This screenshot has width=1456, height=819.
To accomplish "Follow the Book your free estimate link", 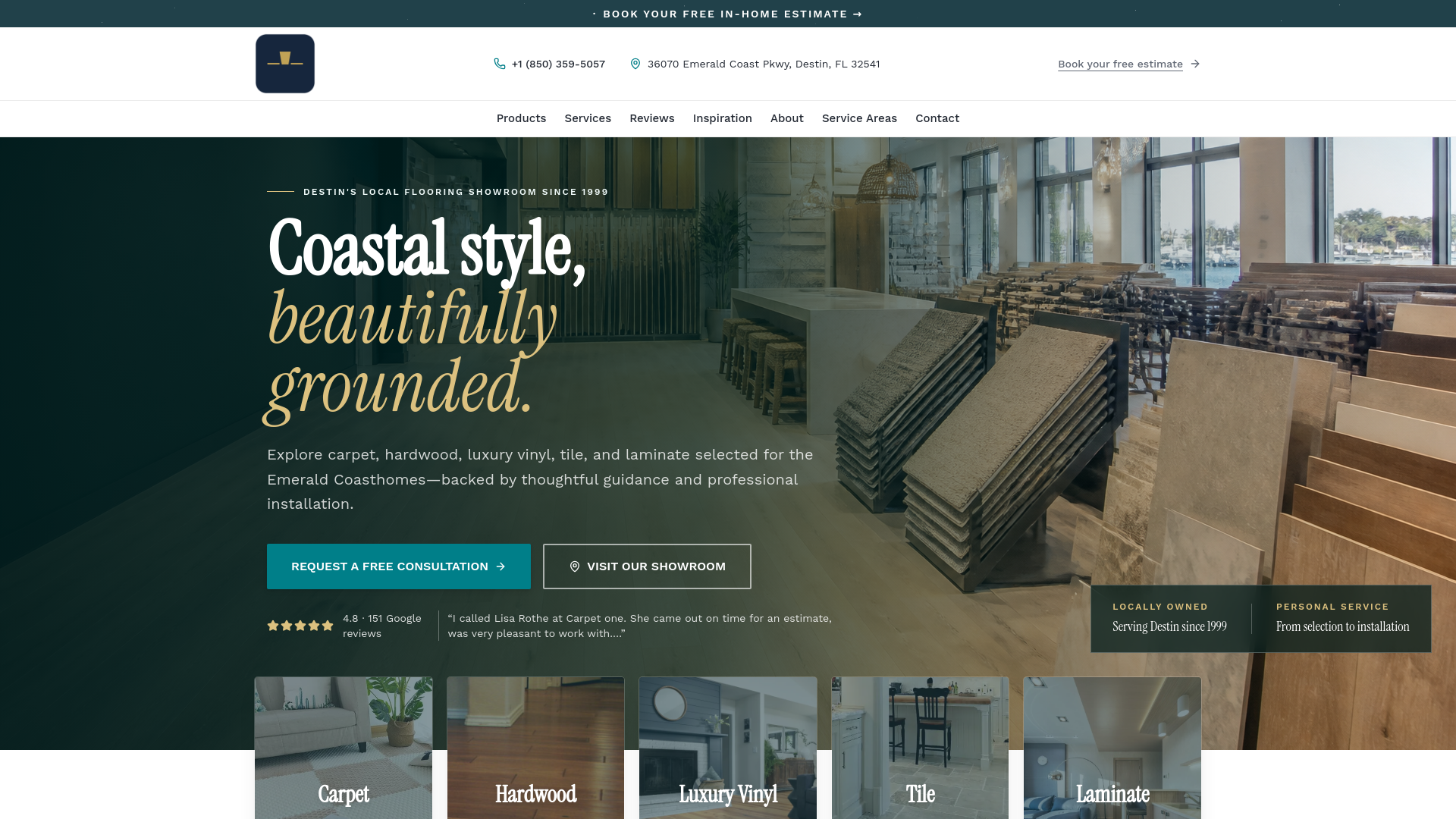I will pyautogui.click(x=1120, y=64).
